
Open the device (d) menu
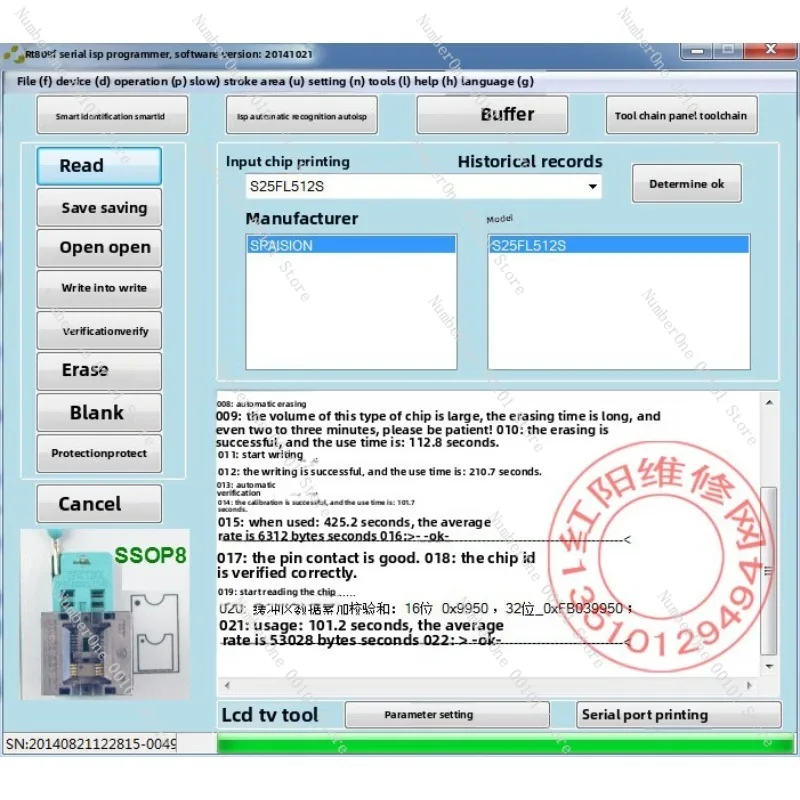(x=83, y=82)
